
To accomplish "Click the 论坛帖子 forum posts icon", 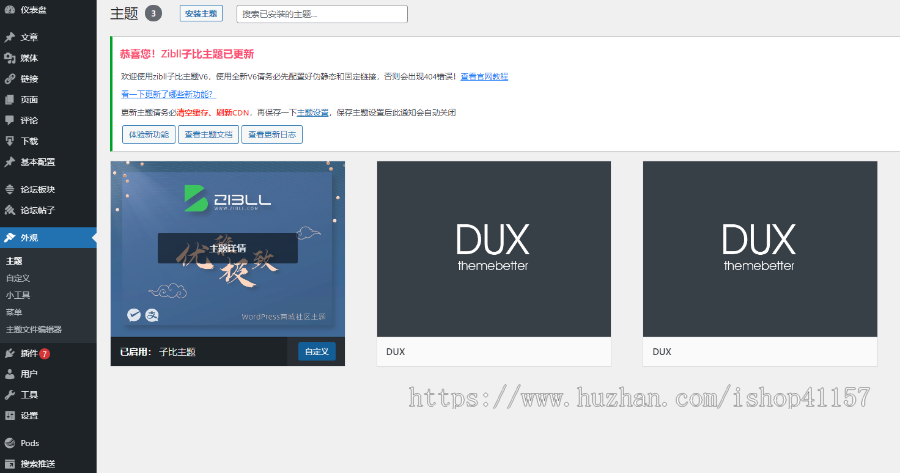I will coord(10,210).
